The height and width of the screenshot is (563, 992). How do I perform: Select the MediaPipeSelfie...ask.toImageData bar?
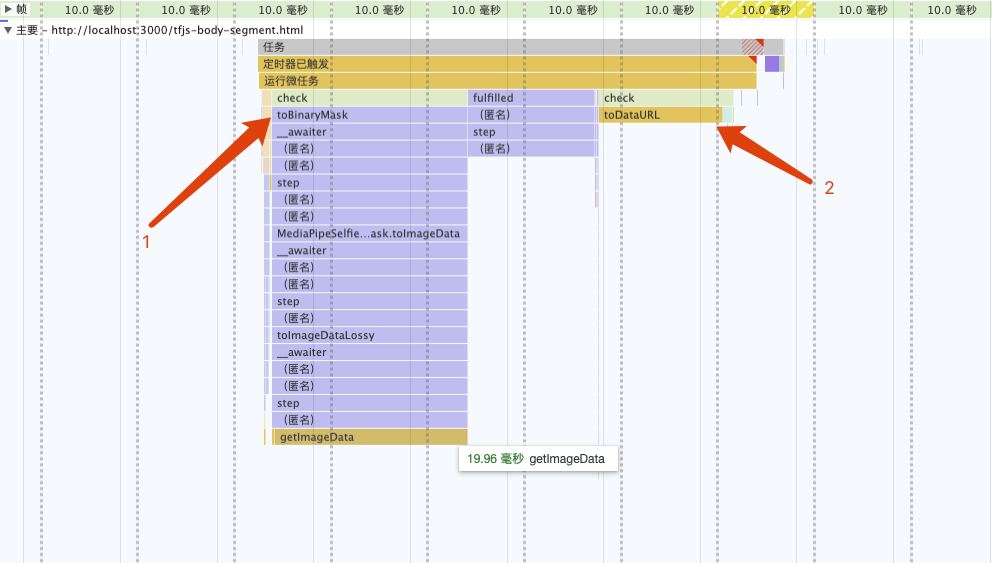(369, 233)
